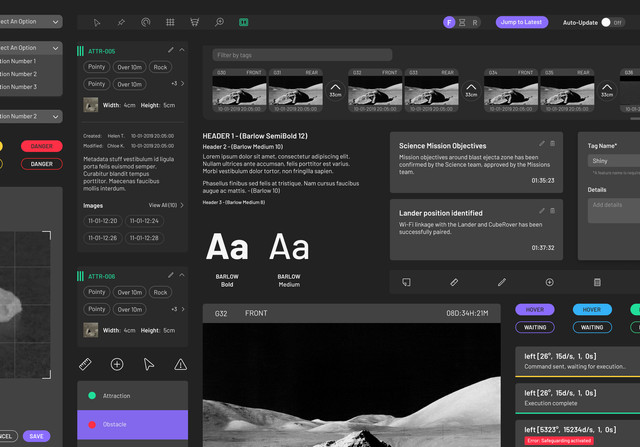Click the trash icon in notes toolbar
The height and width of the screenshot is (447, 640).
(x=597, y=282)
